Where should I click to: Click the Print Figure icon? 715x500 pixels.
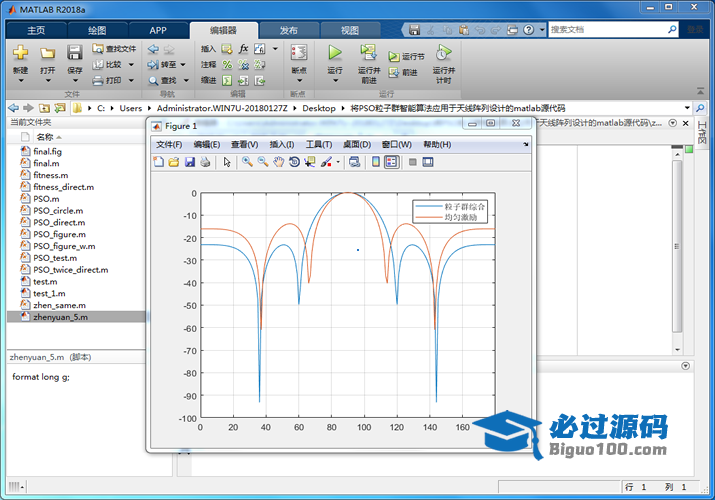[x=205, y=161]
